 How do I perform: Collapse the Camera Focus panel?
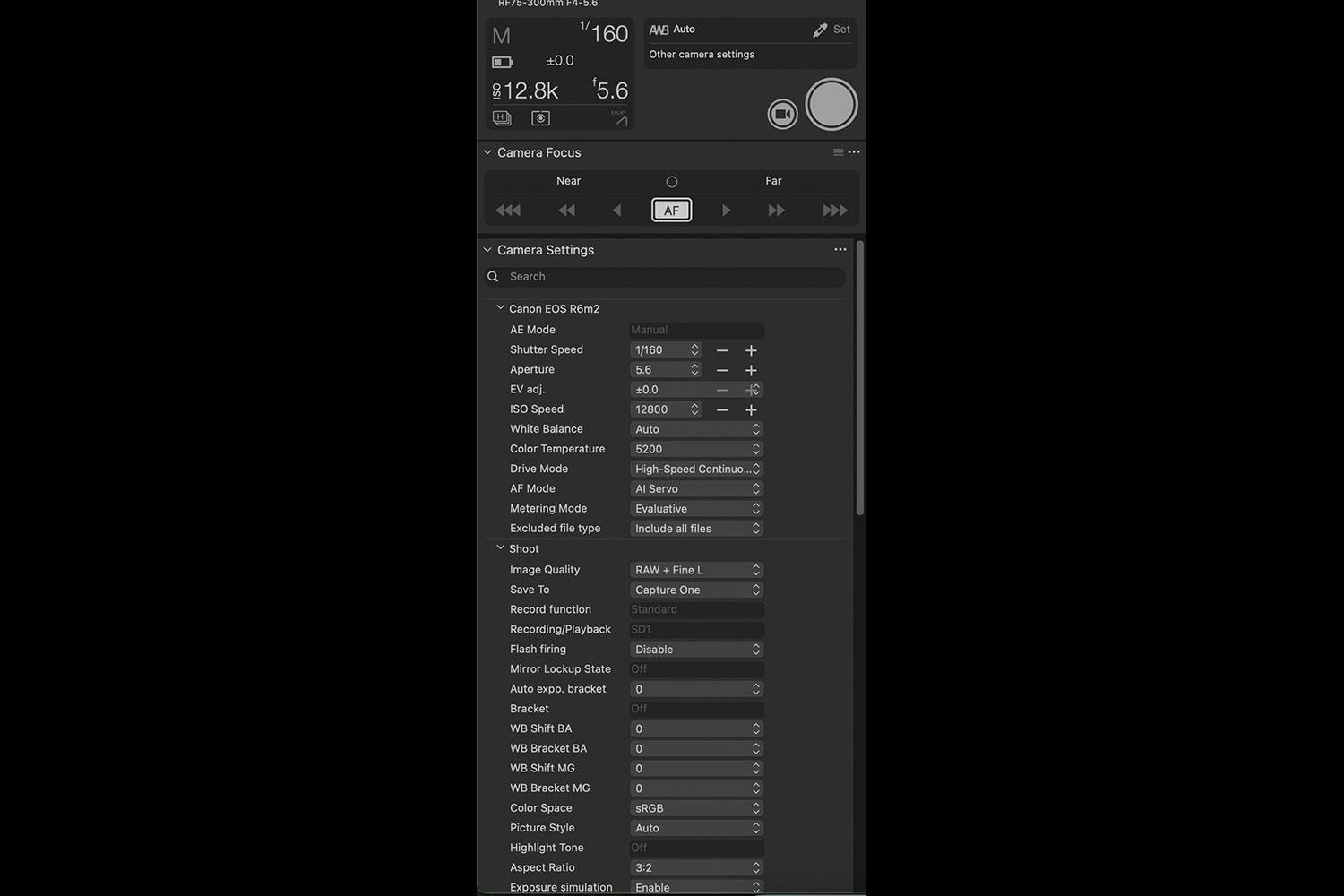pos(487,152)
